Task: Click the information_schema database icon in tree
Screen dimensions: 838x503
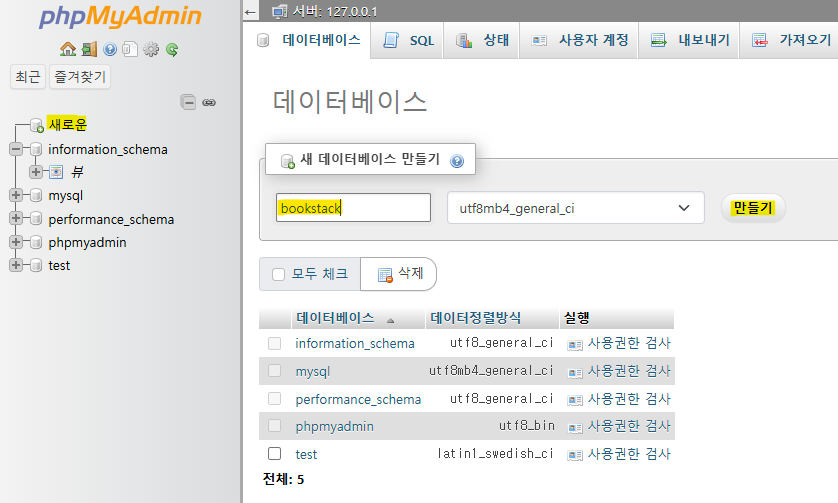Action: coord(36,149)
